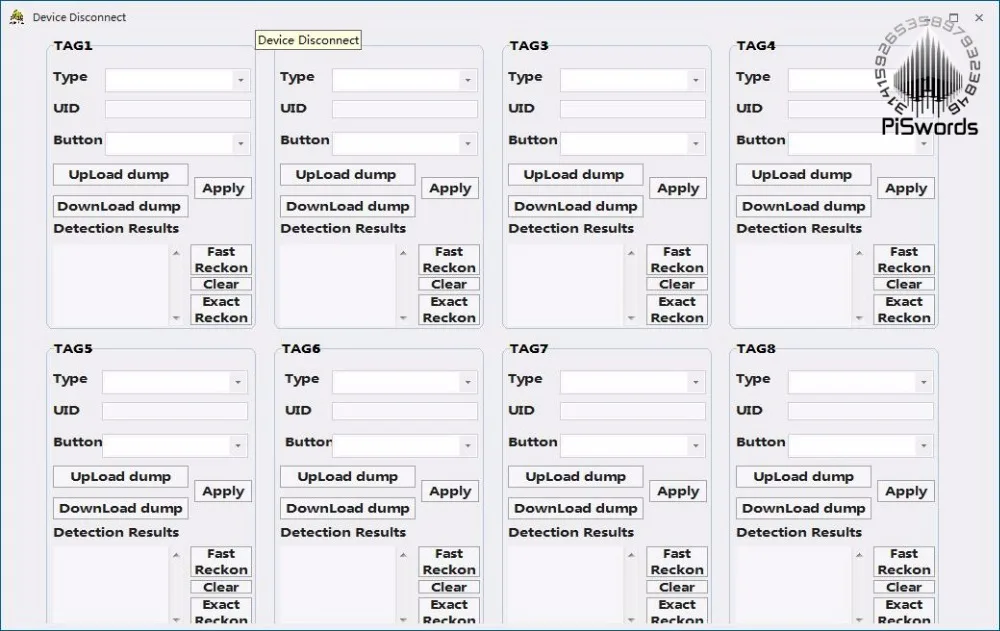Screen dimensions: 1000x631
Task: Clear TAG8 detection results
Action: [904, 587]
